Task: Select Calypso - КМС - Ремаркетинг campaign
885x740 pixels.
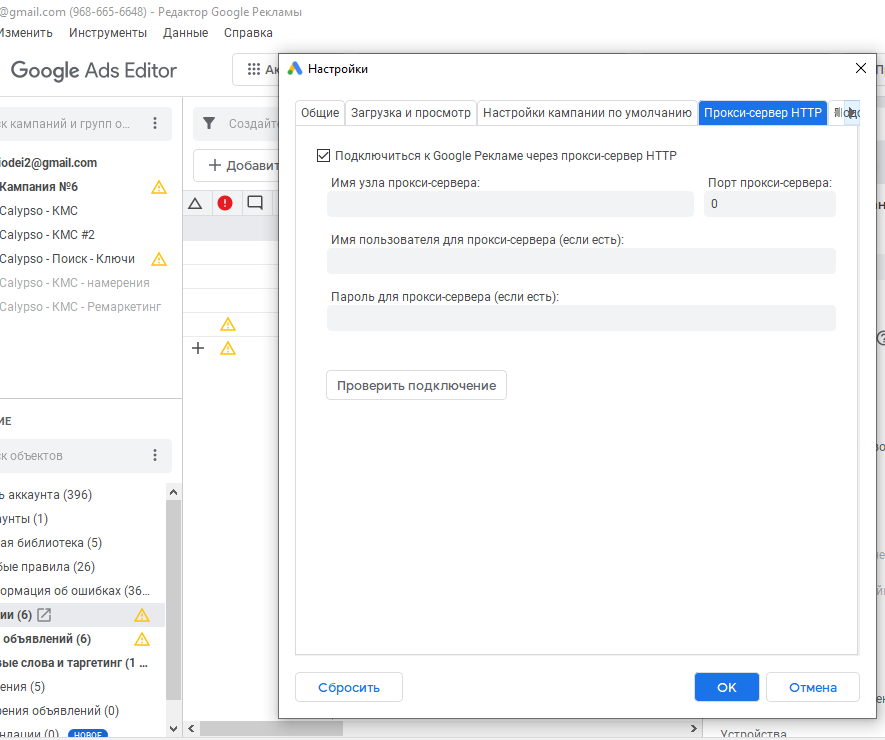Action: (81, 306)
